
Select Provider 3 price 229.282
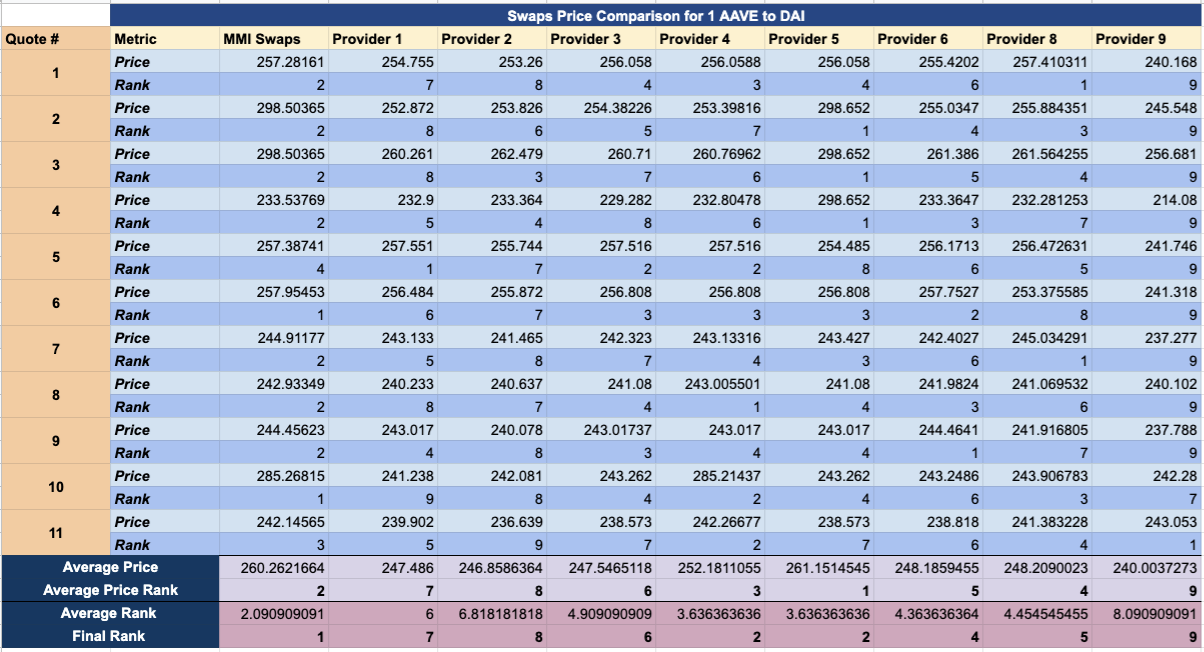tap(601, 200)
